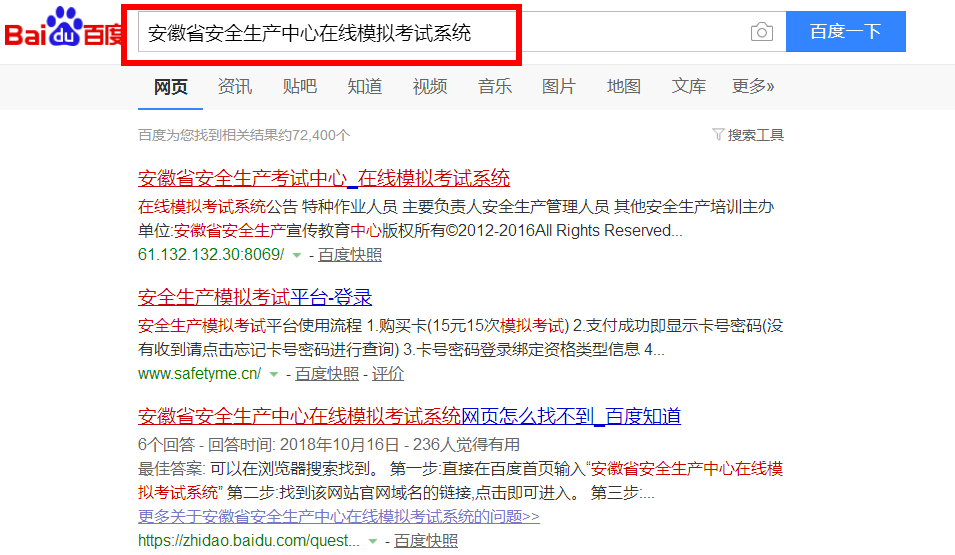Open the 知道 tab
Viewport: 955px width, 555px height.
click(x=365, y=87)
